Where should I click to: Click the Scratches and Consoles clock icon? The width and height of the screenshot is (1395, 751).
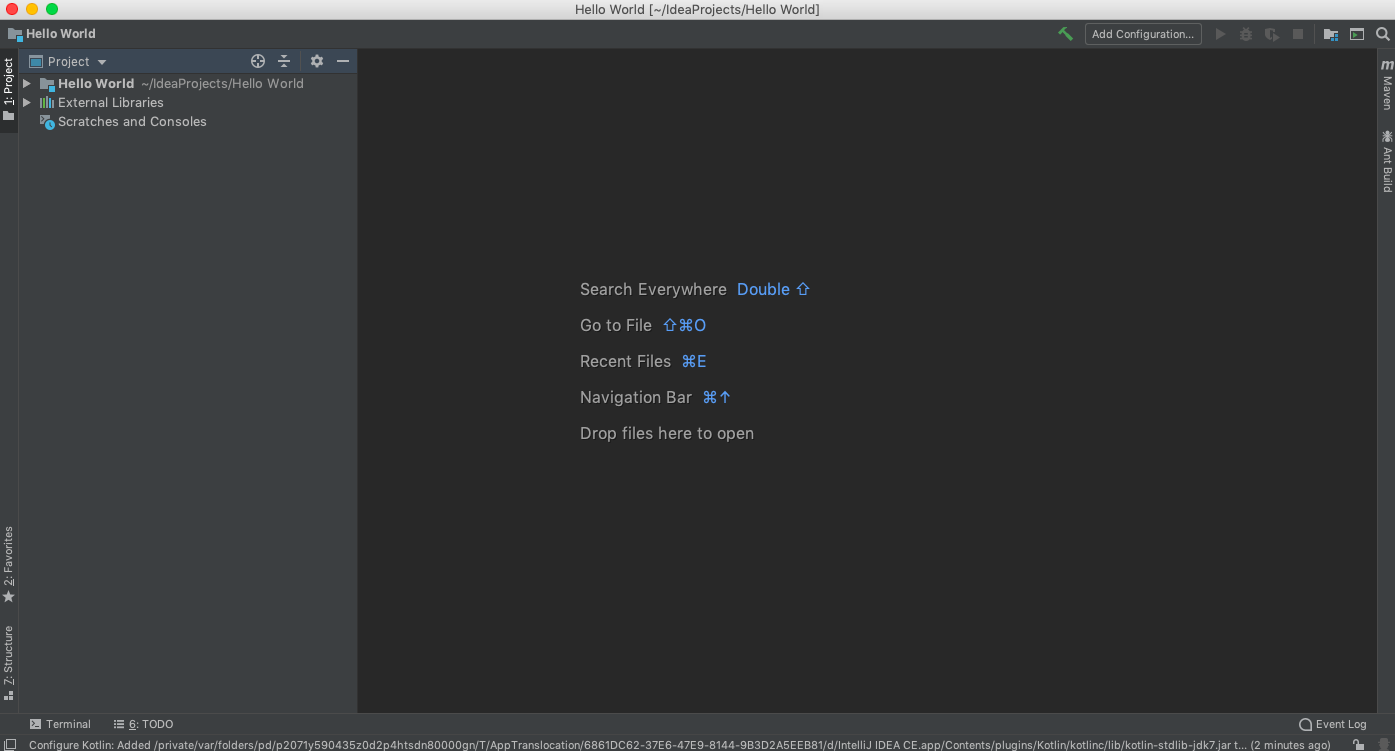(x=47, y=122)
